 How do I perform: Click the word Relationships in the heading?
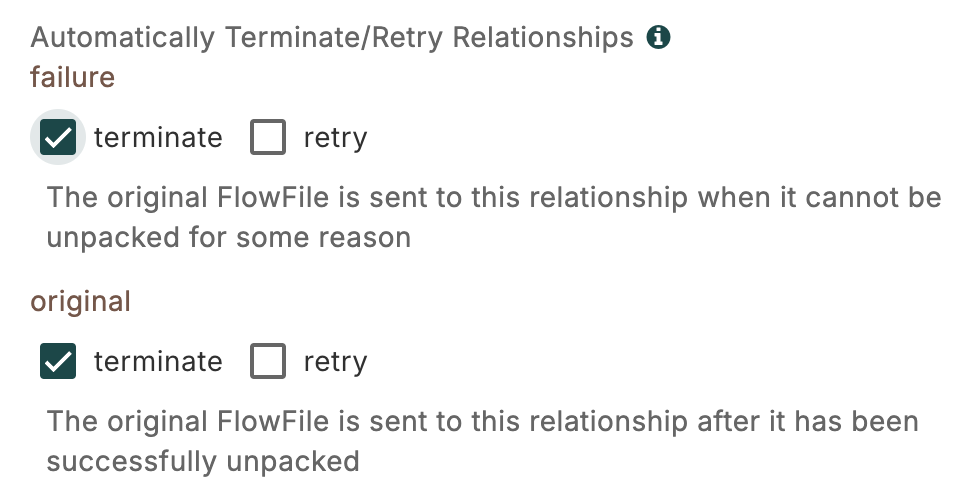click(543, 38)
